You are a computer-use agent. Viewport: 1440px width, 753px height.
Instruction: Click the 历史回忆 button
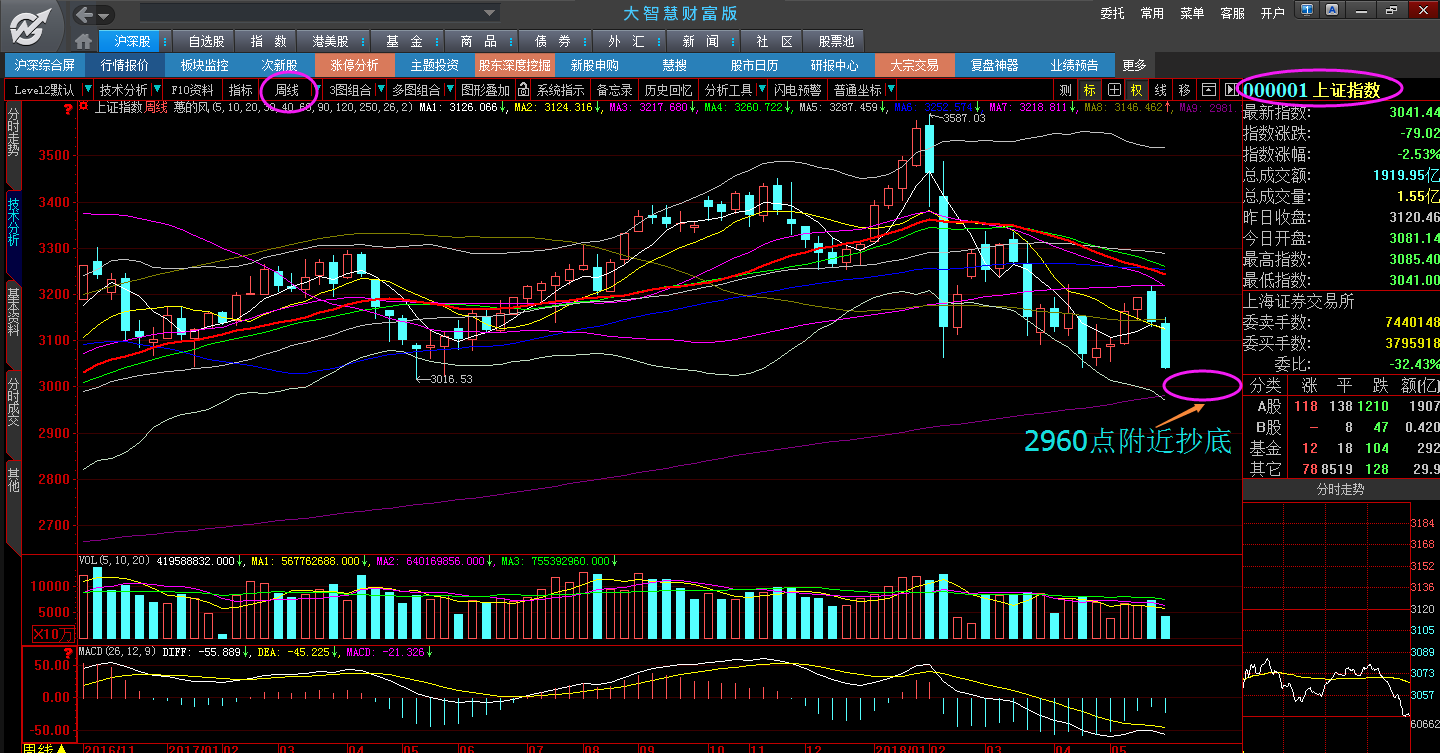pos(668,90)
